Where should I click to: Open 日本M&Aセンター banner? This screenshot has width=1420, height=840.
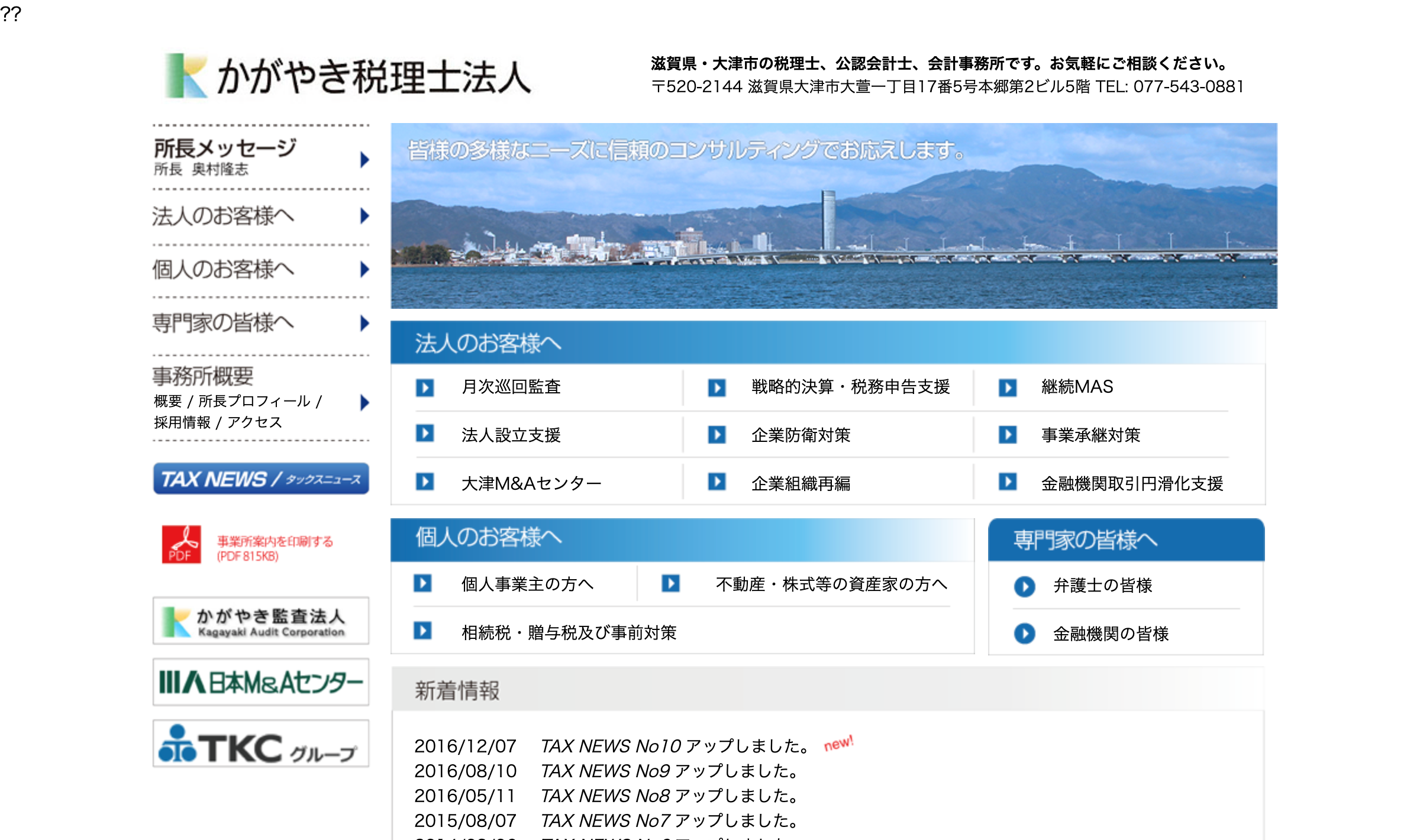click(x=261, y=683)
